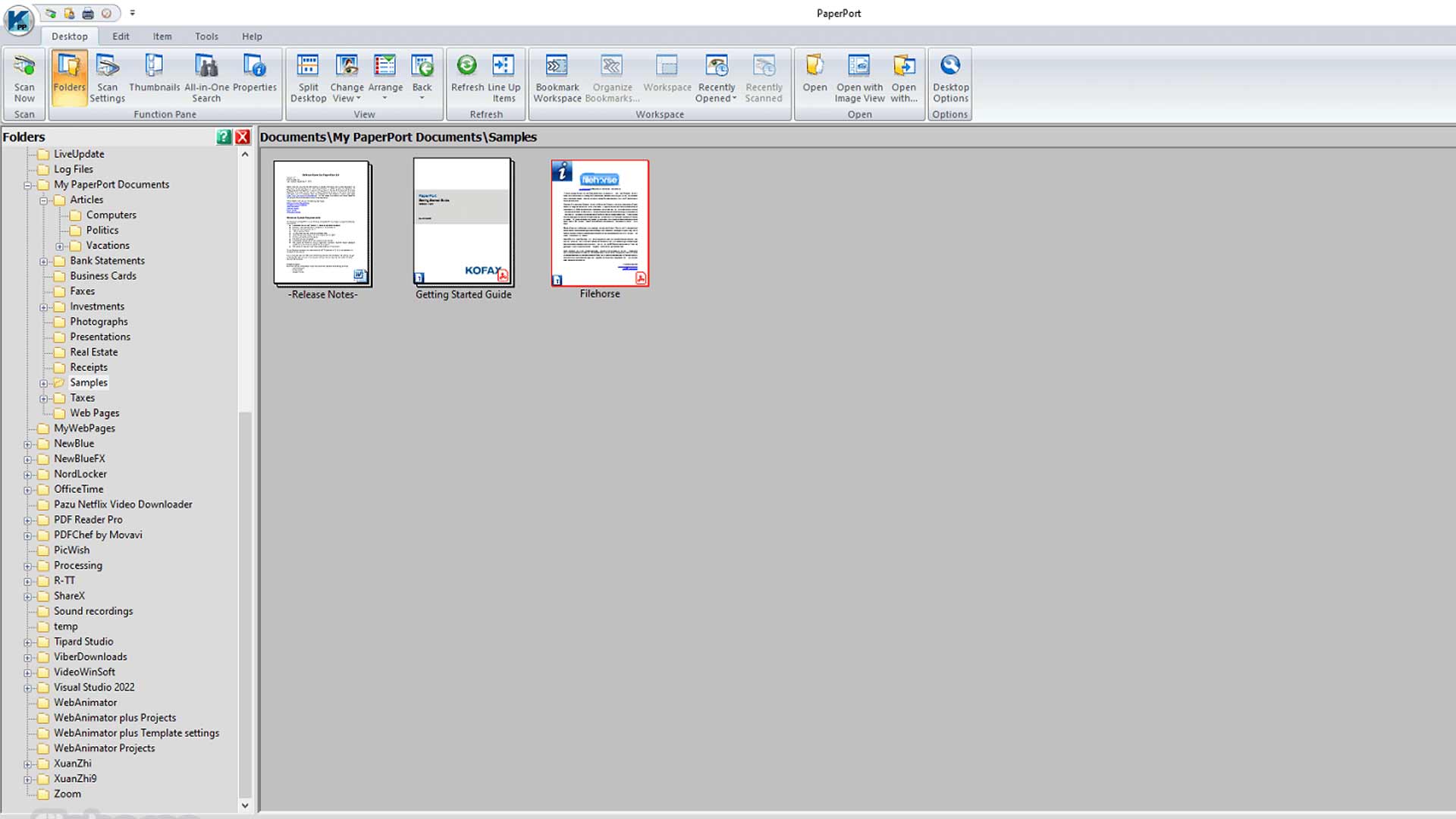
Task: Select the Desktop Options icon
Action: point(950,79)
